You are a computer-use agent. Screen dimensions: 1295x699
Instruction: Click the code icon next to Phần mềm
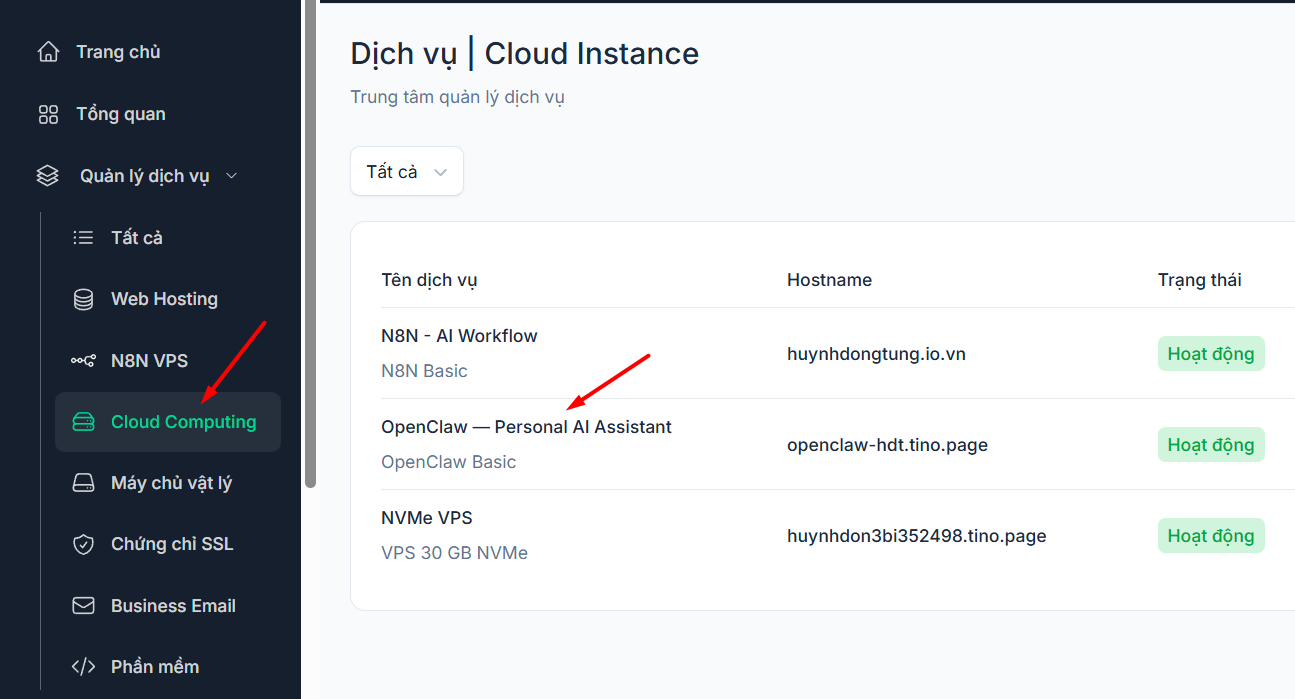83,666
